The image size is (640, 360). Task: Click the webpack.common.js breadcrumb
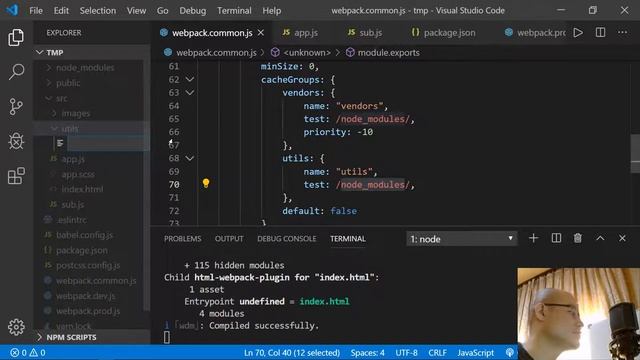(211, 53)
